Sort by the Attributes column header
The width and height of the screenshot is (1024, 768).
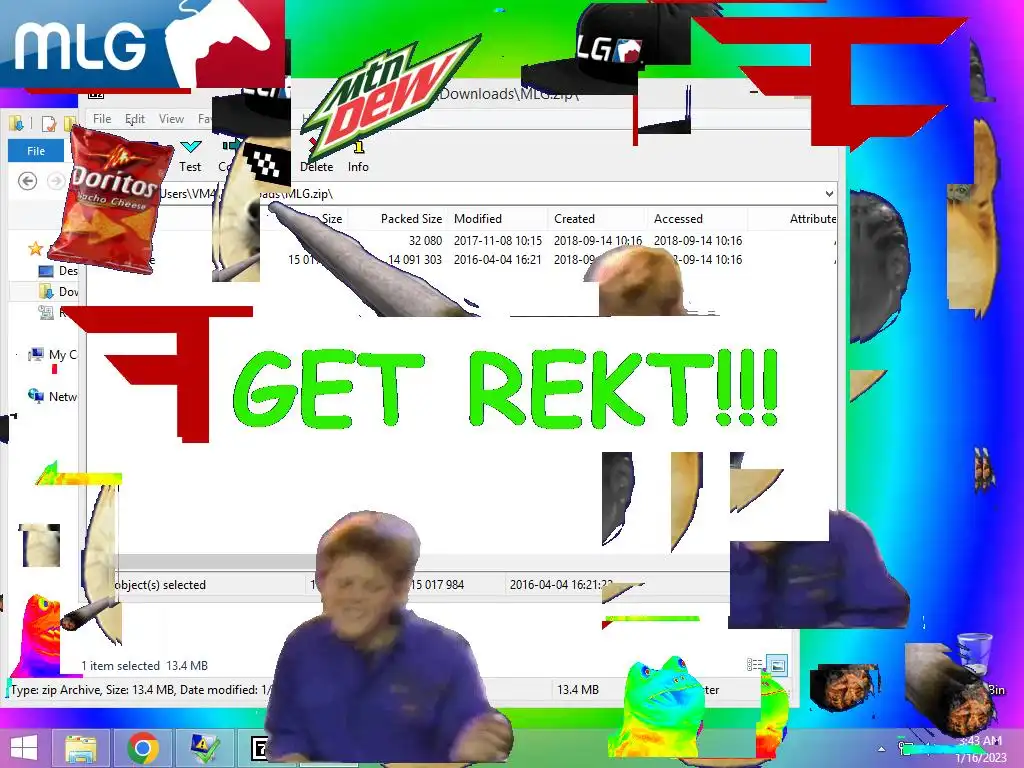812,219
